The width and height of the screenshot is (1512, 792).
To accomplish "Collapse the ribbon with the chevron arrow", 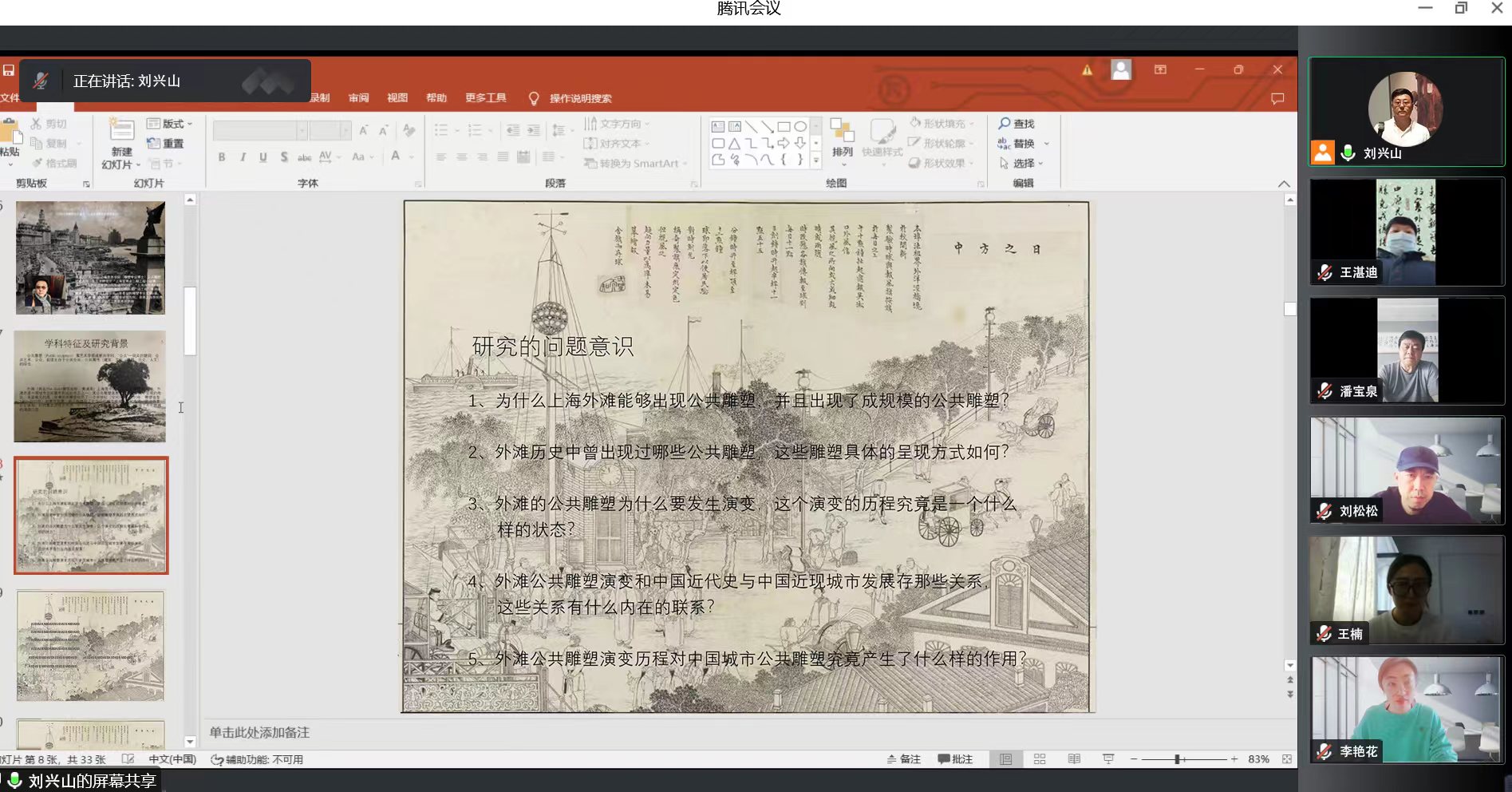I will pyautogui.click(x=1284, y=184).
